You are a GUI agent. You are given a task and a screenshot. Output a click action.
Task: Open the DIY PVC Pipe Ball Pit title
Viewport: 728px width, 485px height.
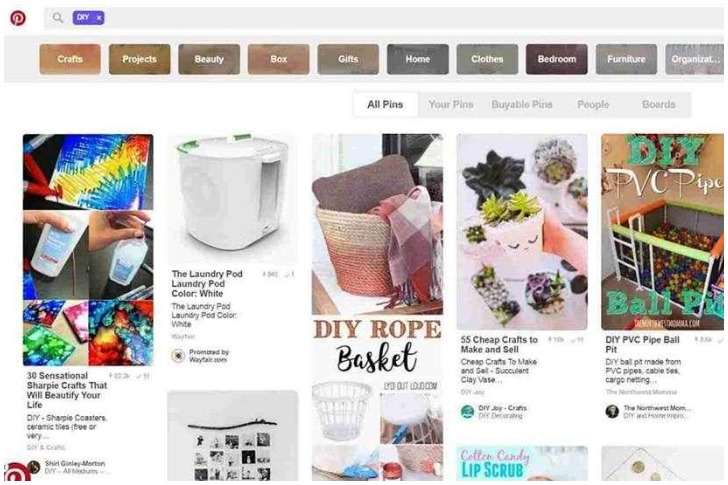coord(643,344)
